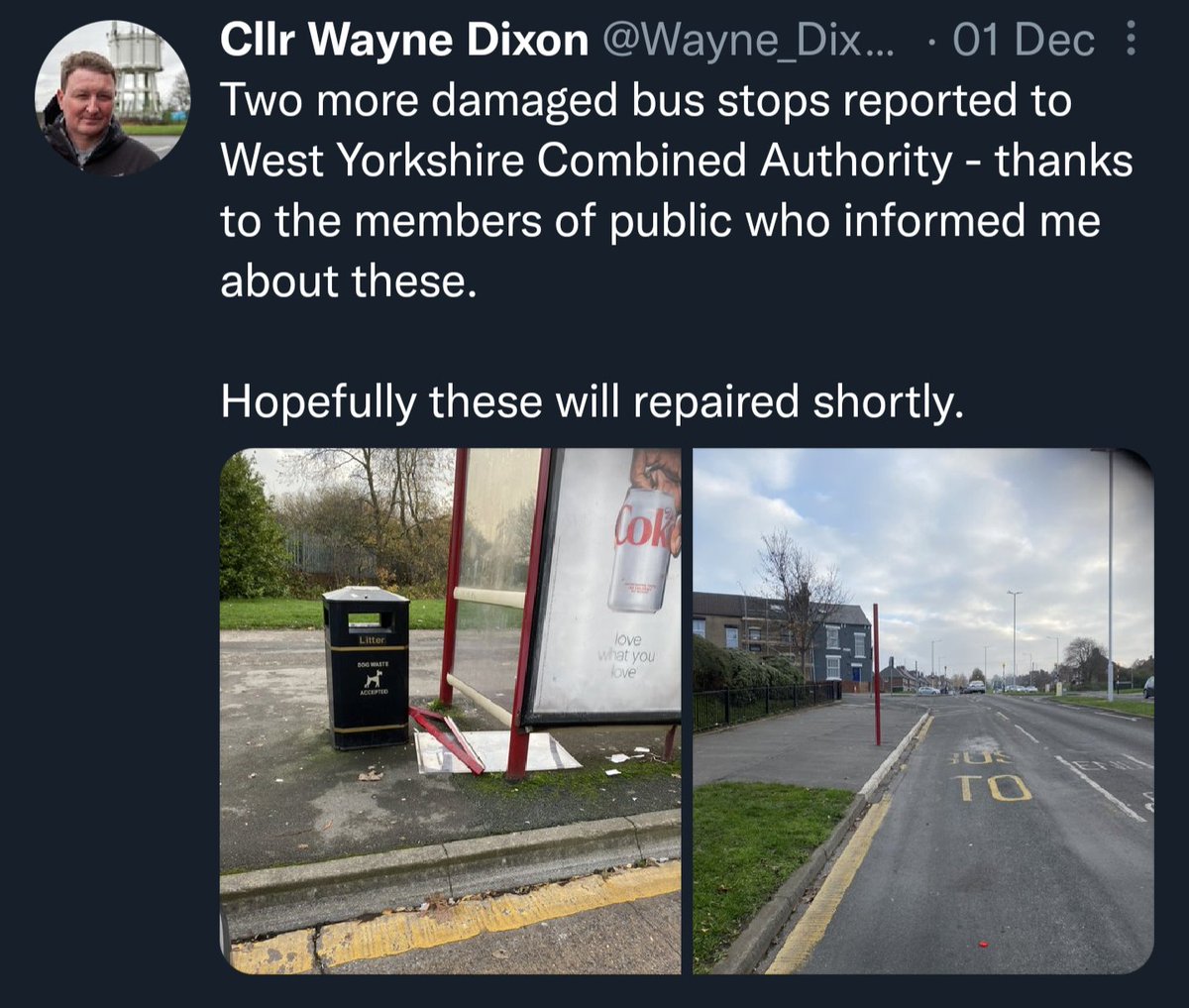Click 'Hopefully these will repaired shortly' text
1189x1008 pixels.
click(x=592, y=403)
